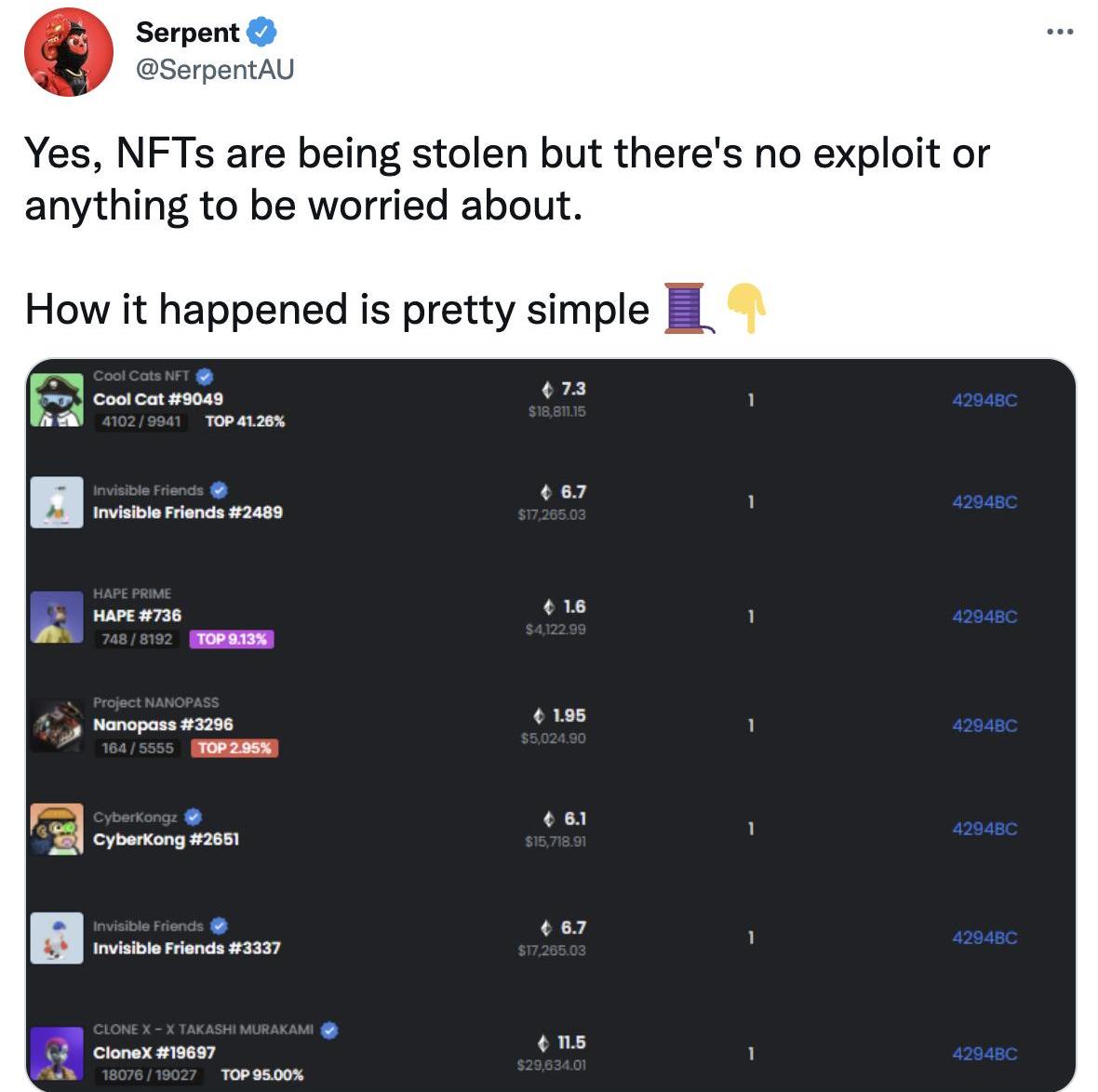Open the CloneX #19697 thumbnail
The width and height of the screenshot is (1098, 1092).
pyautogui.click(x=57, y=1053)
